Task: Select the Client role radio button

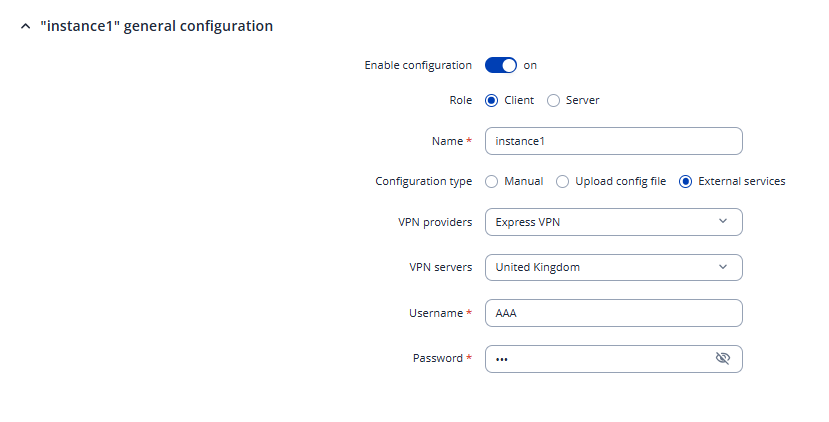Action: (x=491, y=100)
